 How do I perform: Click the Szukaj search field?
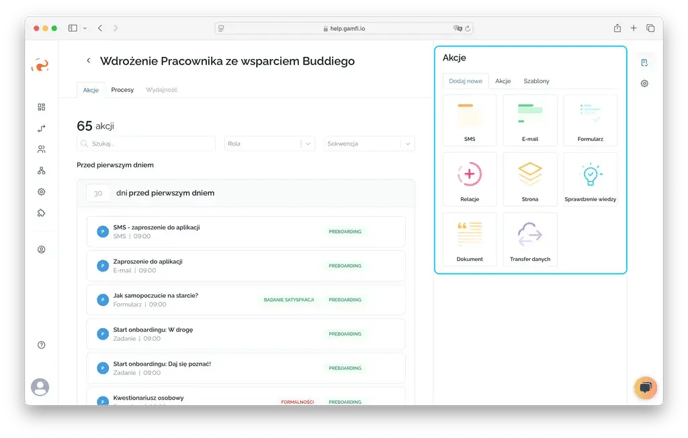coord(146,144)
